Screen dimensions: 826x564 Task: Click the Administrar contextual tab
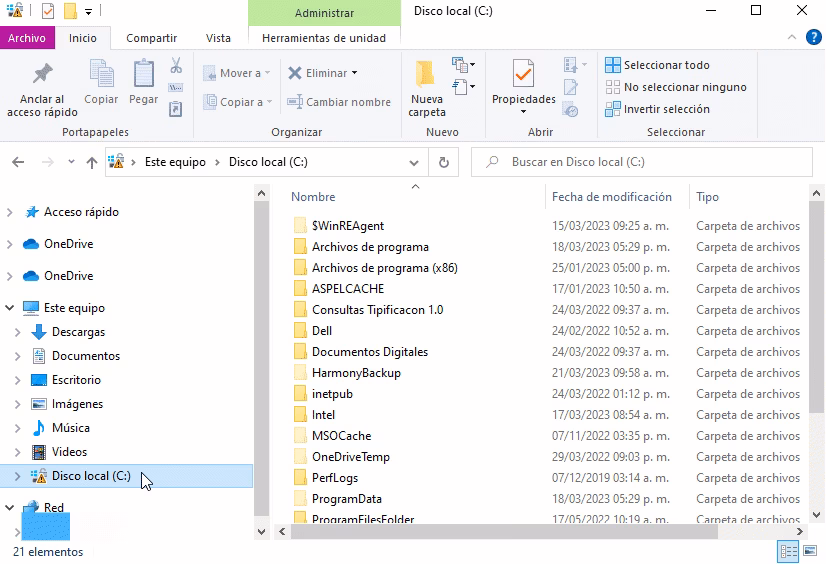click(324, 13)
